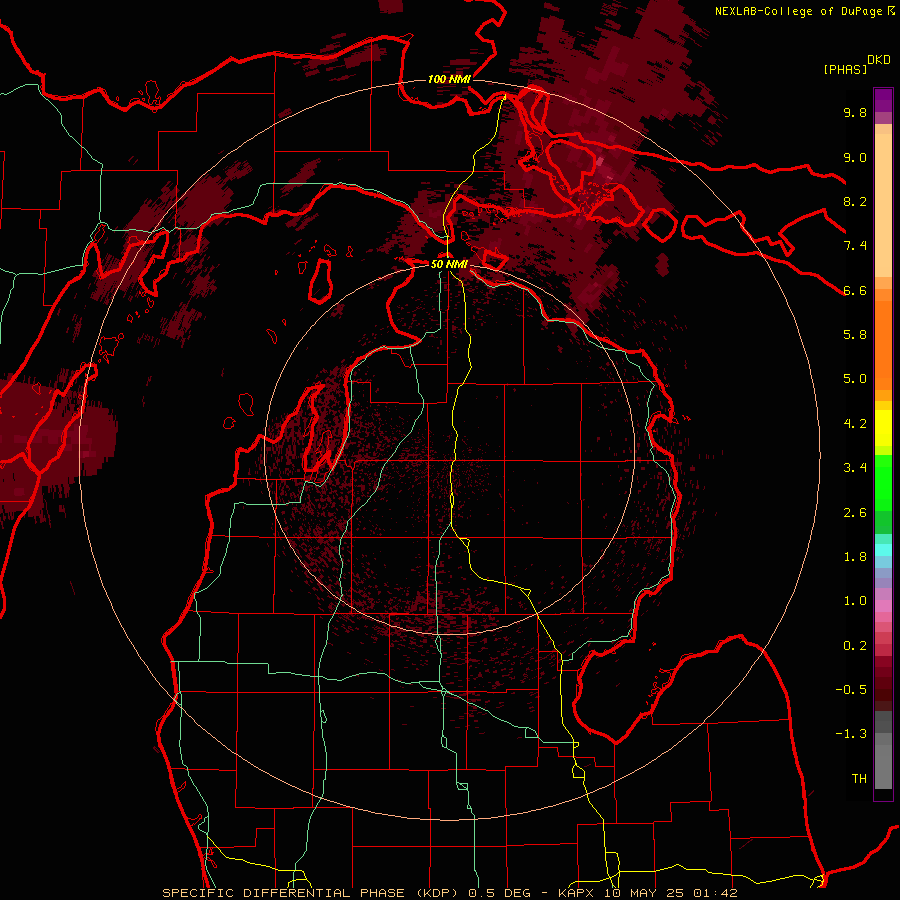Click the 5.0 value on the color scale
Screen dimensions: 900x900
pyautogui.click(x=855, y=379)
